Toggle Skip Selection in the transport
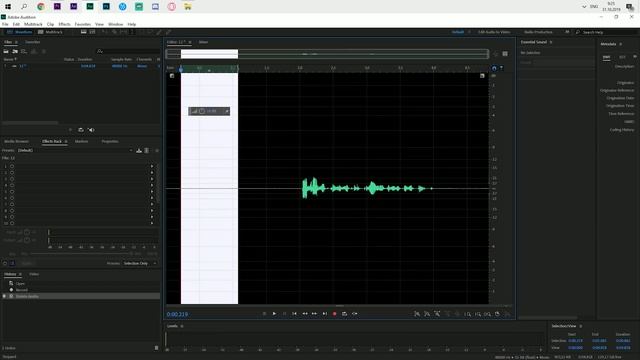This screenshot has width=640, height=360. coord(355,313)
